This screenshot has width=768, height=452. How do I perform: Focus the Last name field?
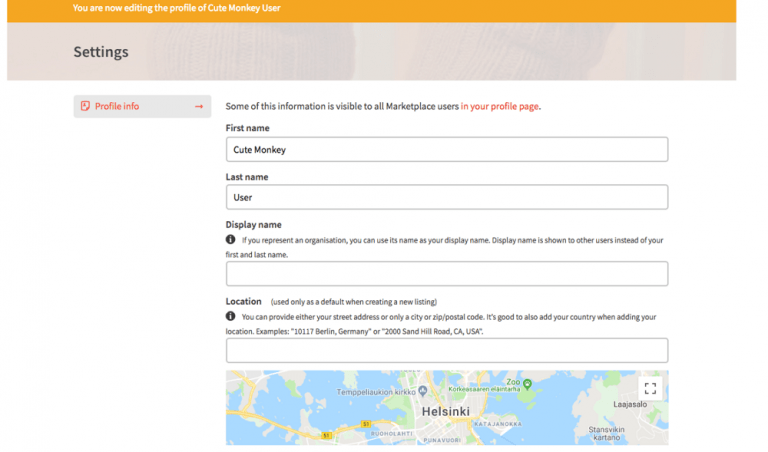[x=447, y=197]
